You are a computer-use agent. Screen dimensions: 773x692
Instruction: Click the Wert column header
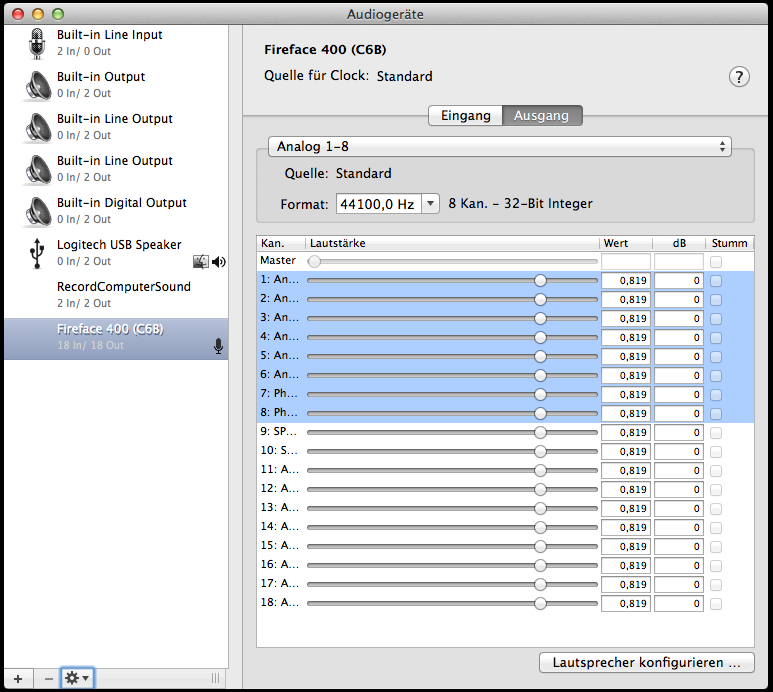pos(626,243)
